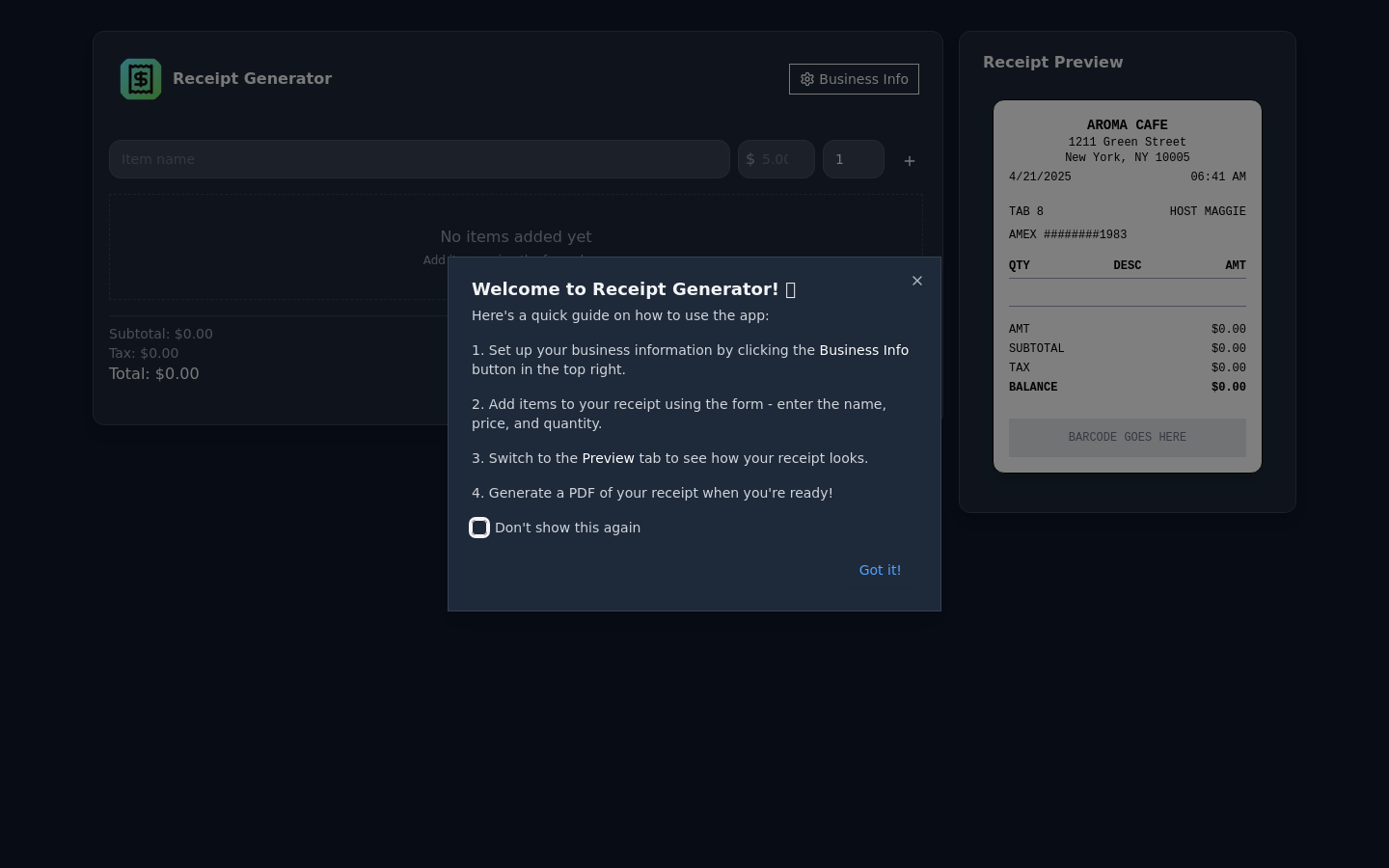This screenshot has height=868, width=1389.
Task: Click the plus icon to add item
Action: (x=909, y=160)
